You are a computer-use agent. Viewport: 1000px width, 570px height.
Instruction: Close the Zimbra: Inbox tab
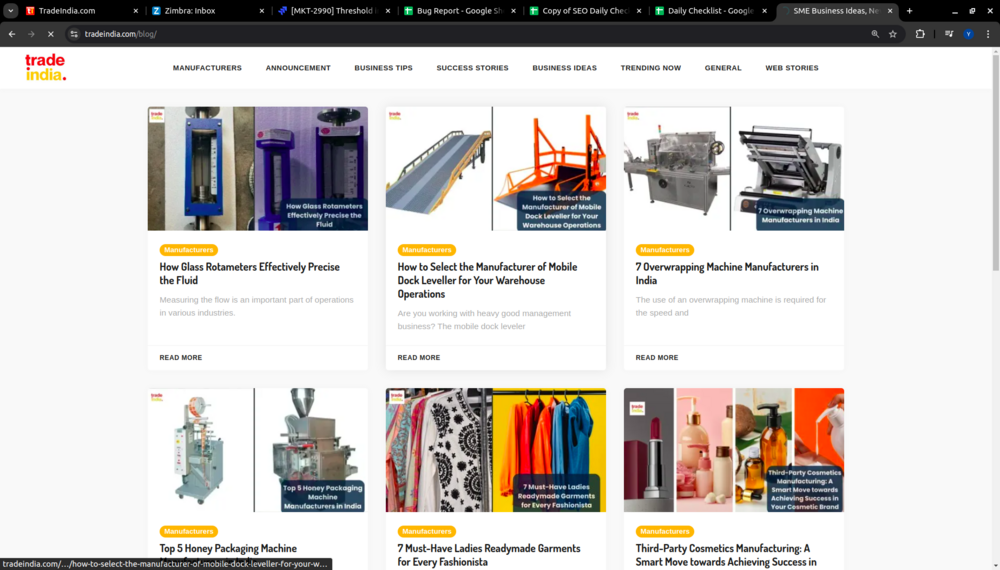point(261,11)
